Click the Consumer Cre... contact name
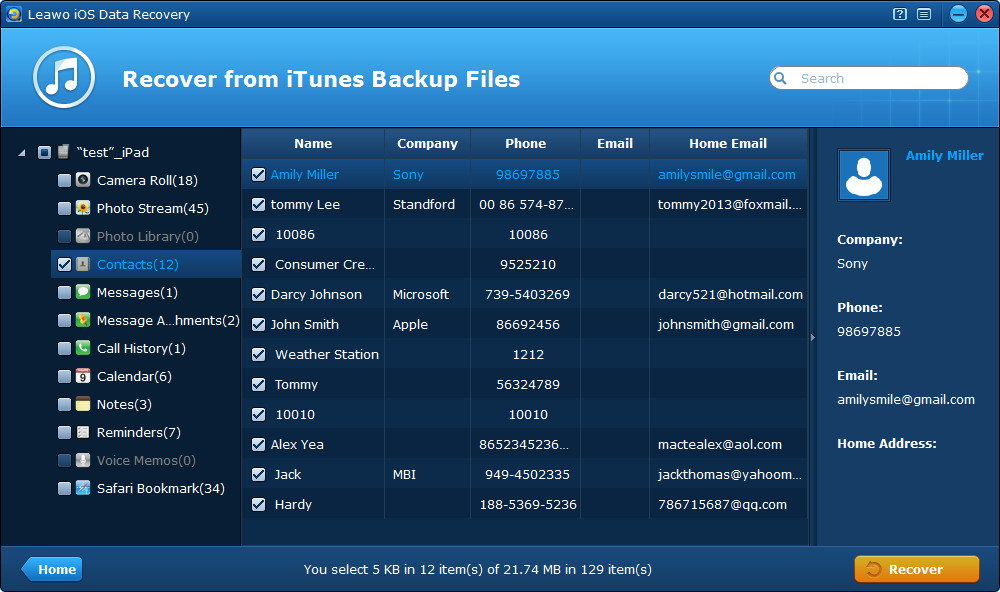 [x=325, y=264]
